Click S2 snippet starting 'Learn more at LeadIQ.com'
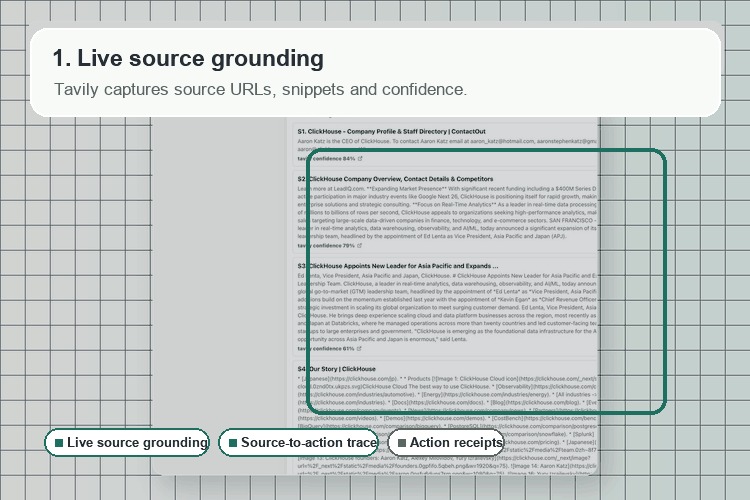The height and width of the screenshot is (500, 750). pyautogui.click(x=447, y=212)
